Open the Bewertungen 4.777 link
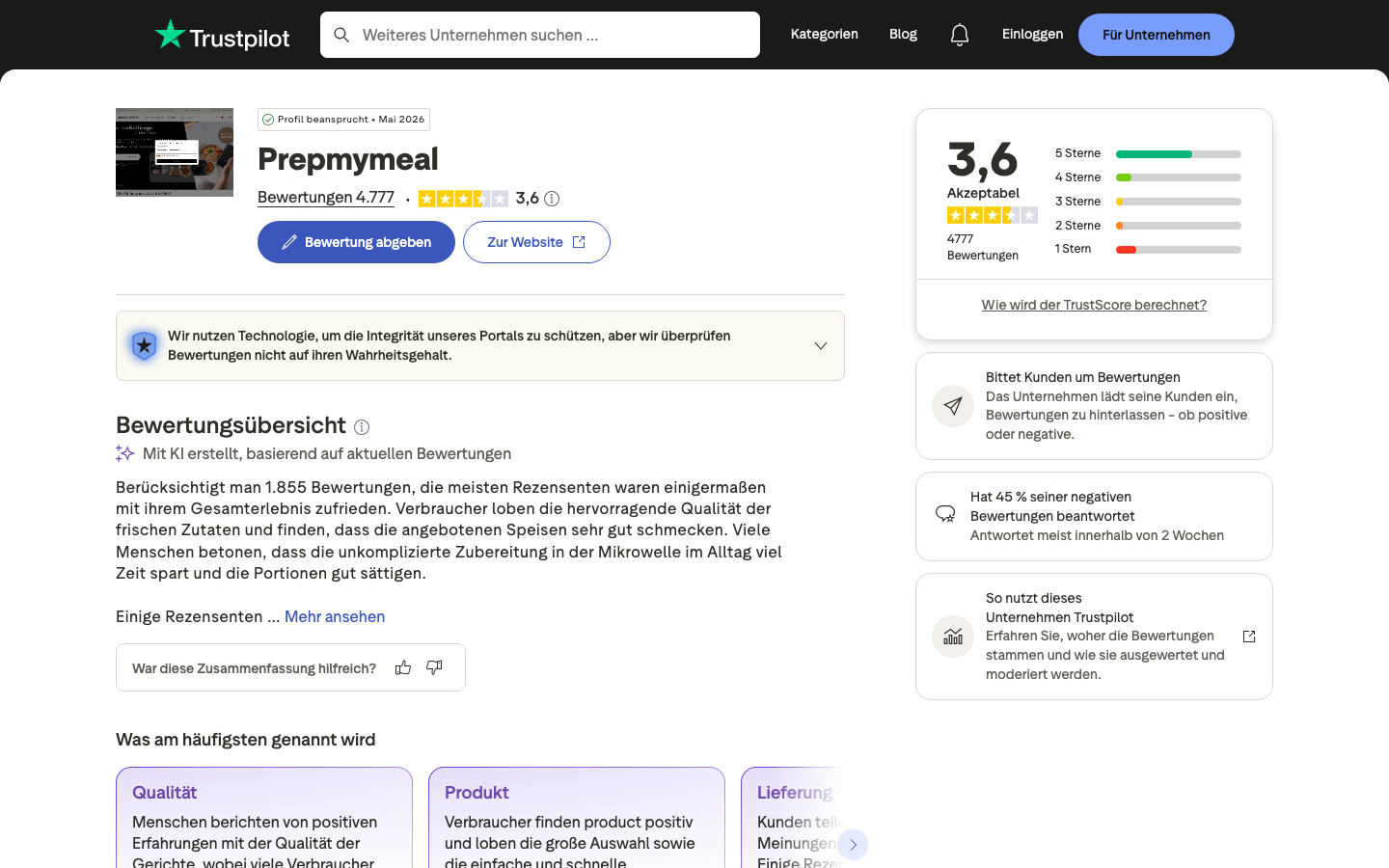This screenshot has height=868, width=1389. (326, 198)
